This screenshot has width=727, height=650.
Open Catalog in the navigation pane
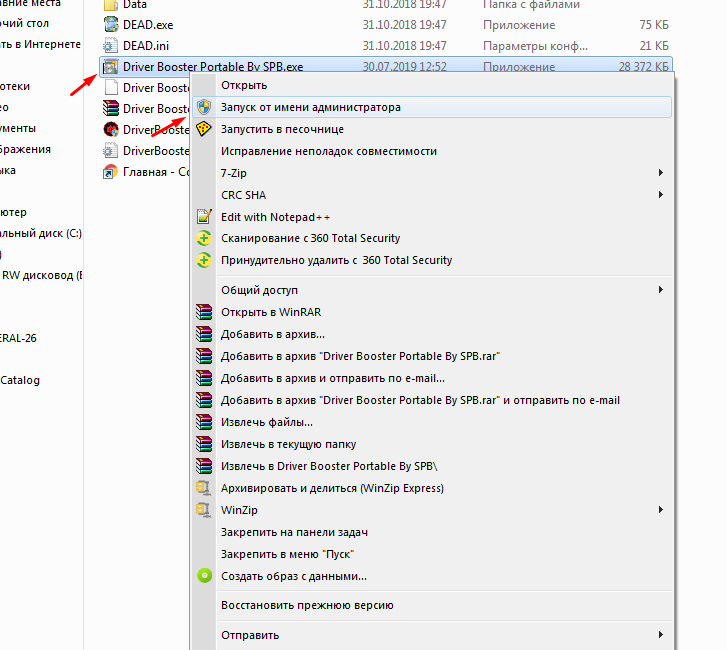tap(20, 380)
